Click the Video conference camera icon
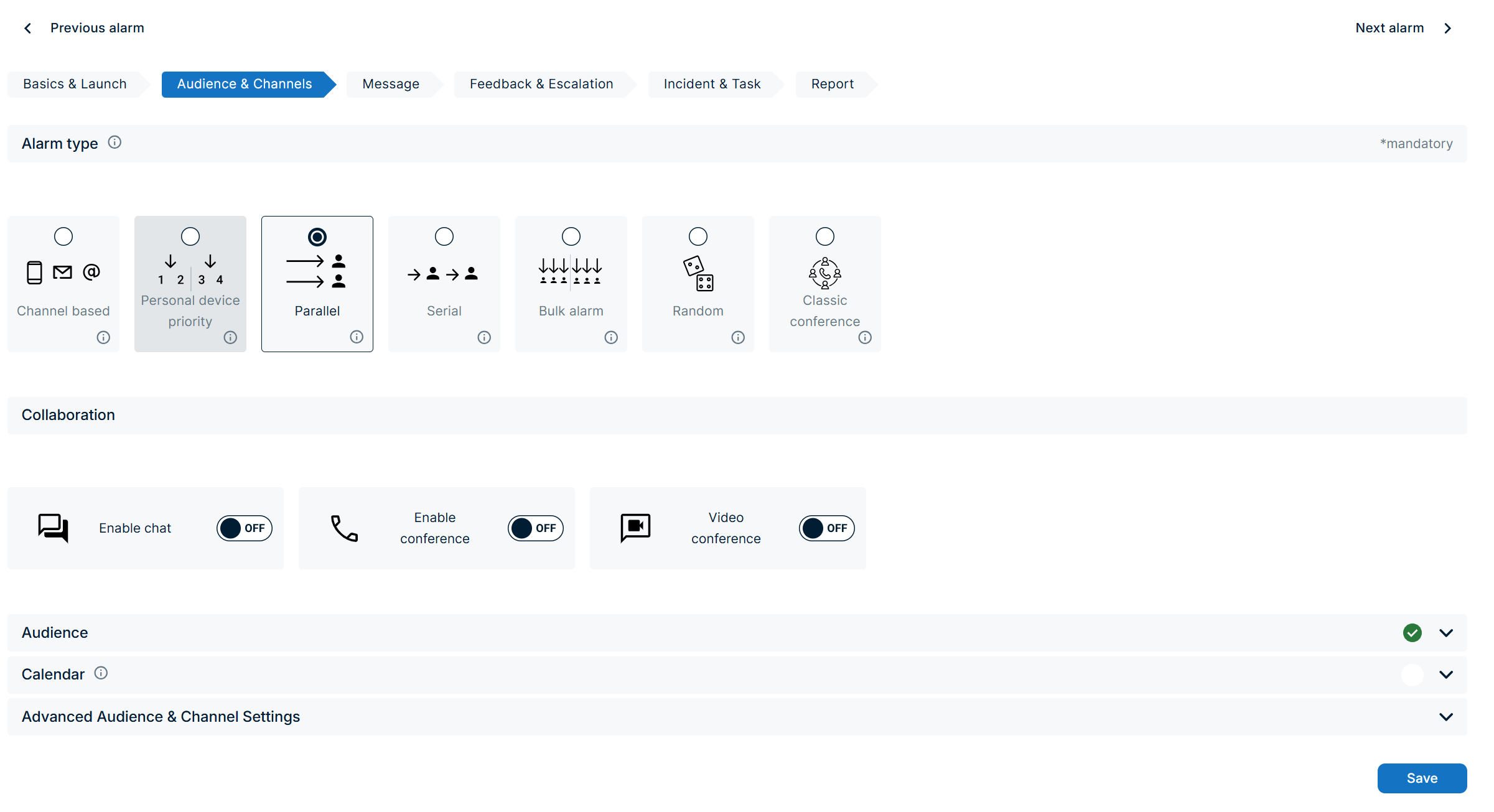 tap(635, 528)
